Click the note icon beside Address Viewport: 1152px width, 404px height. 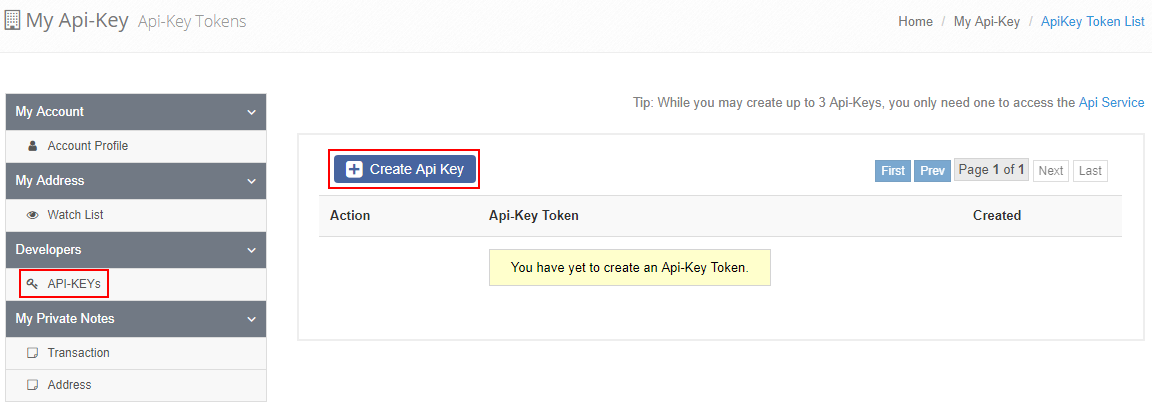[32, 385]
